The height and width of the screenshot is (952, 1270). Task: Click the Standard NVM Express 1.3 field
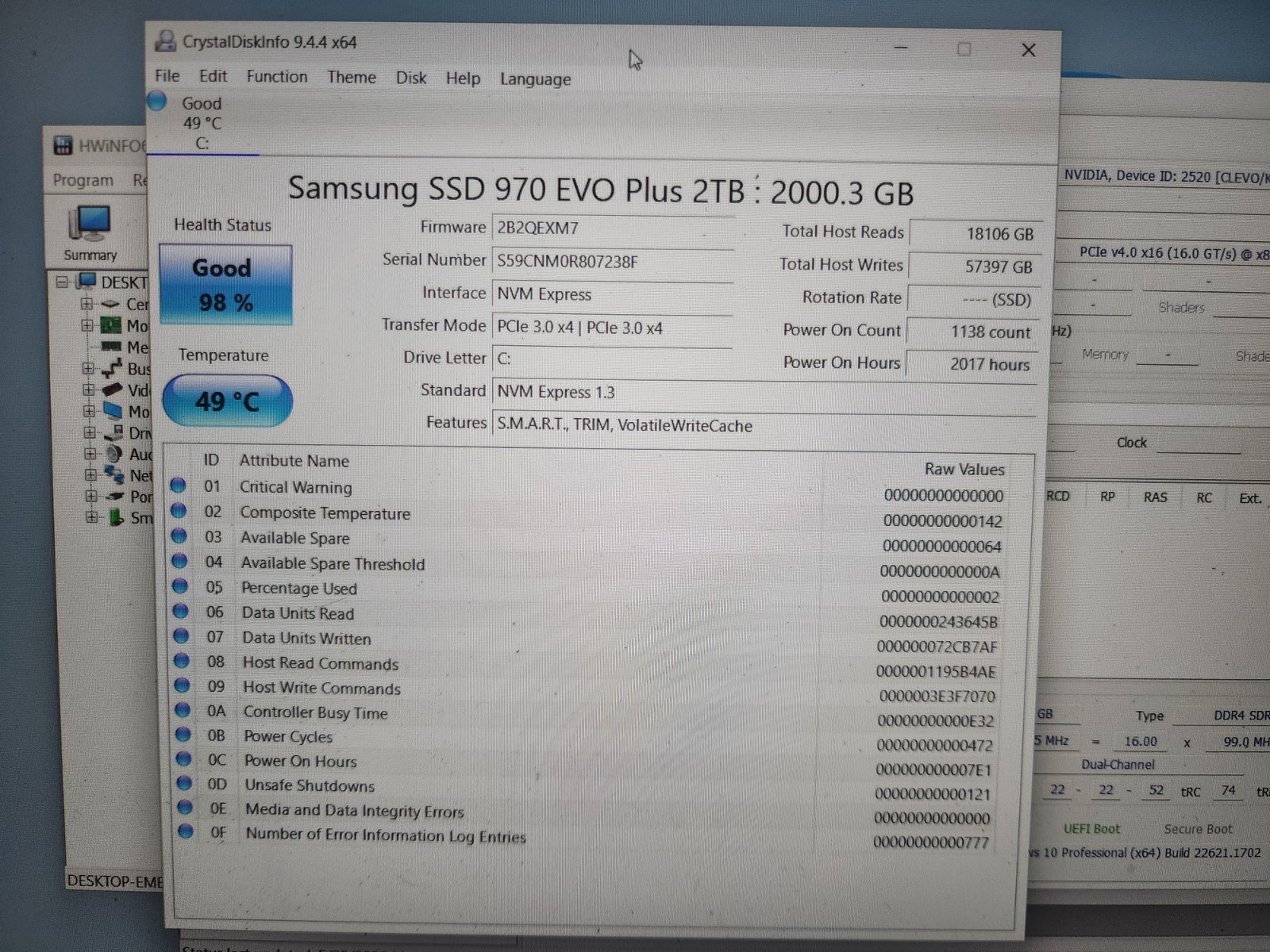click(x=764, y=392)
